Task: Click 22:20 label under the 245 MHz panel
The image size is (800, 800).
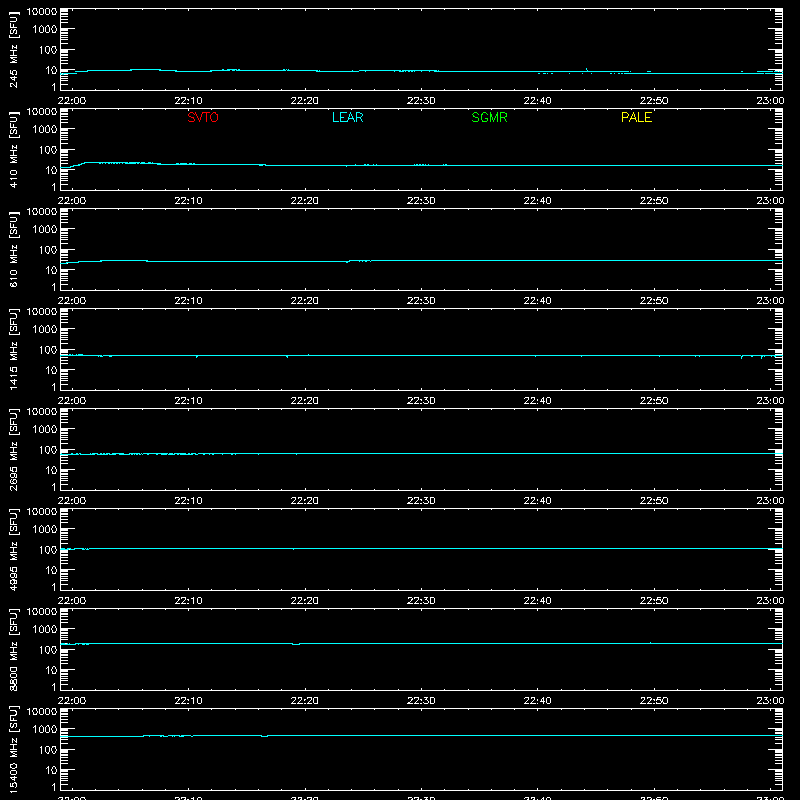Action: pos(305,101)
